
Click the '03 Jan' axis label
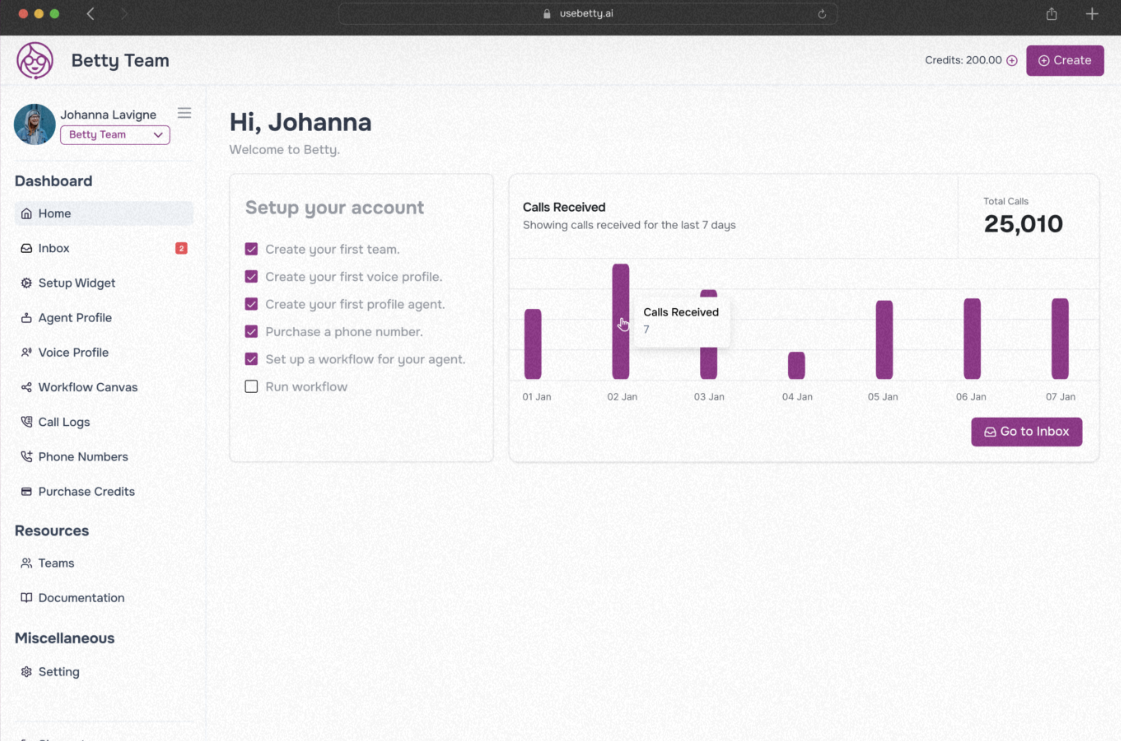pos(709,397)
